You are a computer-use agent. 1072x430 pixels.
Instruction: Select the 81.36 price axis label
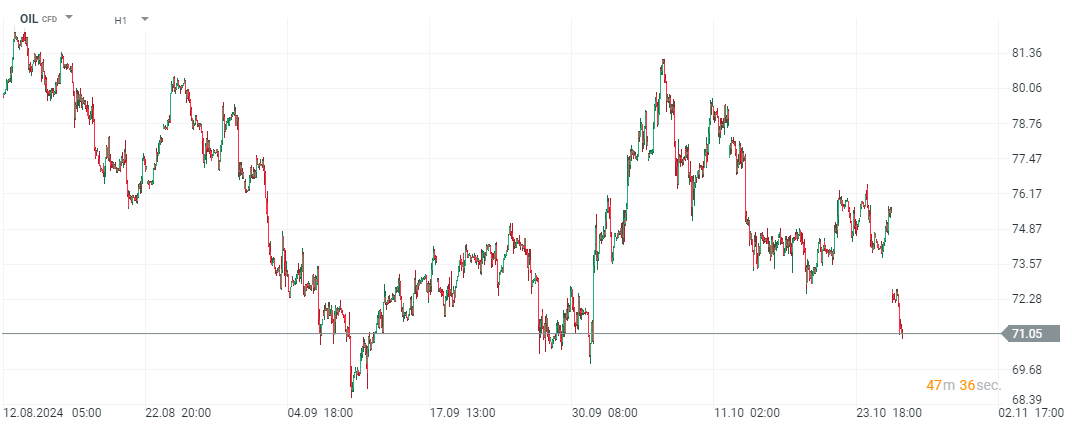(x=1028, y=53)
